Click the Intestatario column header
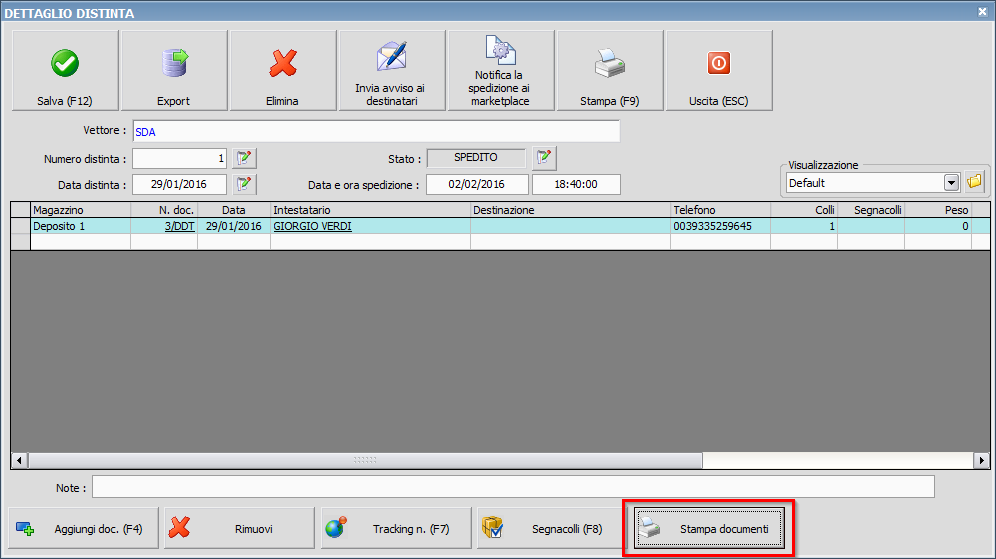996x559 pixels. tap(370, 210)
